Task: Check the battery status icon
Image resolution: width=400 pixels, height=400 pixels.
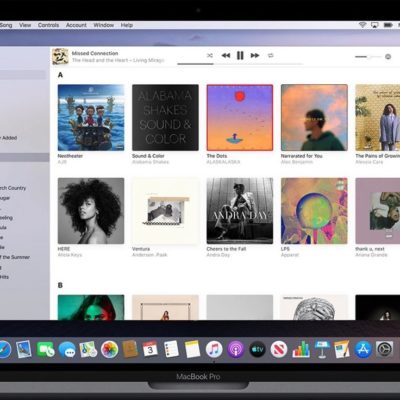Action: pos(388,25)
